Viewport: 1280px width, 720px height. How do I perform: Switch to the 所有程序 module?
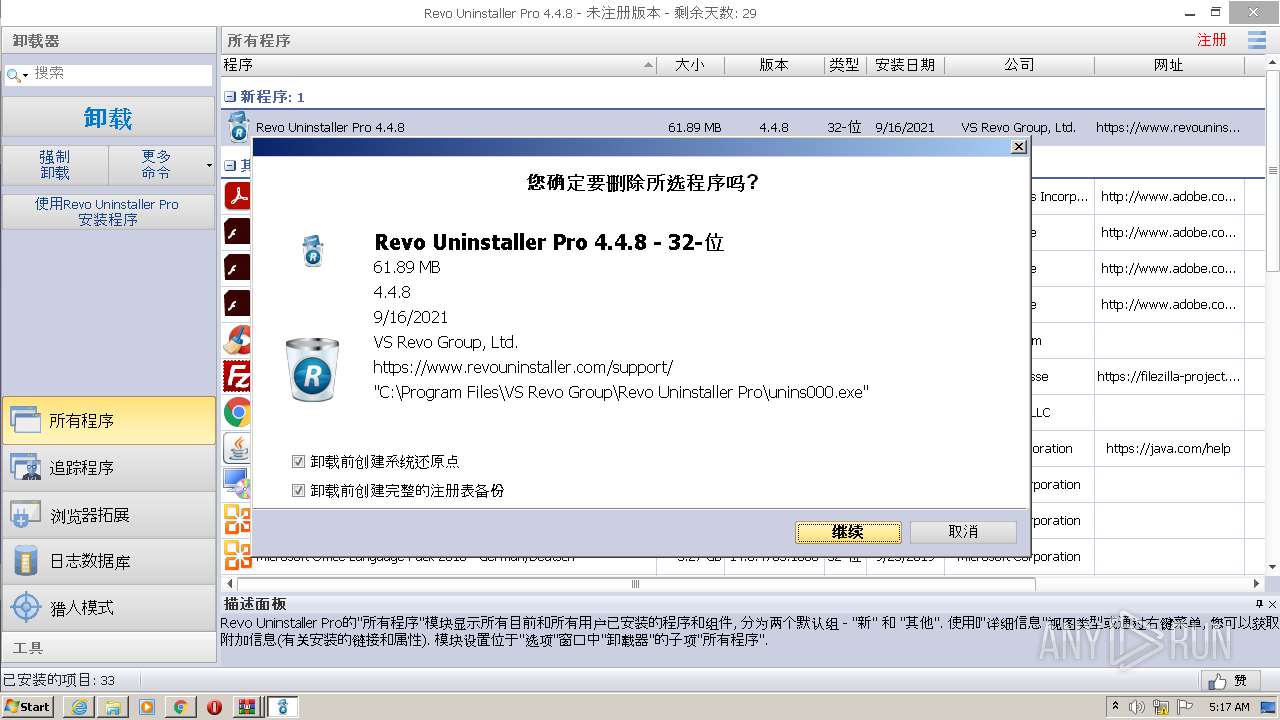[108, 421]
